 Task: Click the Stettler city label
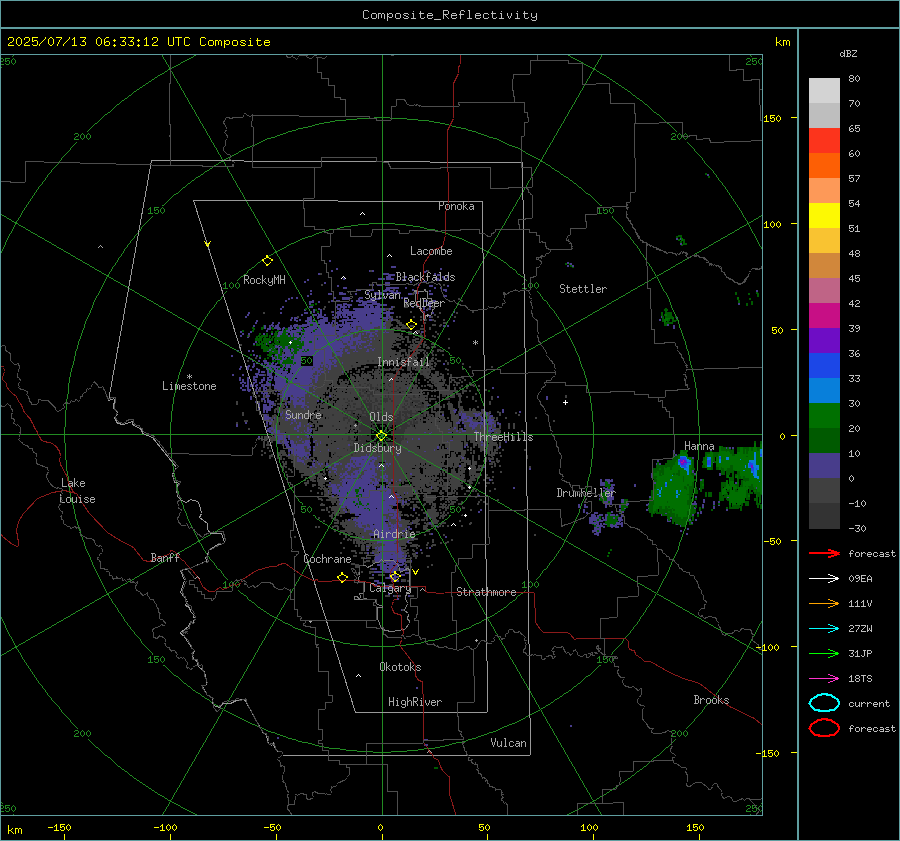[x=583, y=289]
